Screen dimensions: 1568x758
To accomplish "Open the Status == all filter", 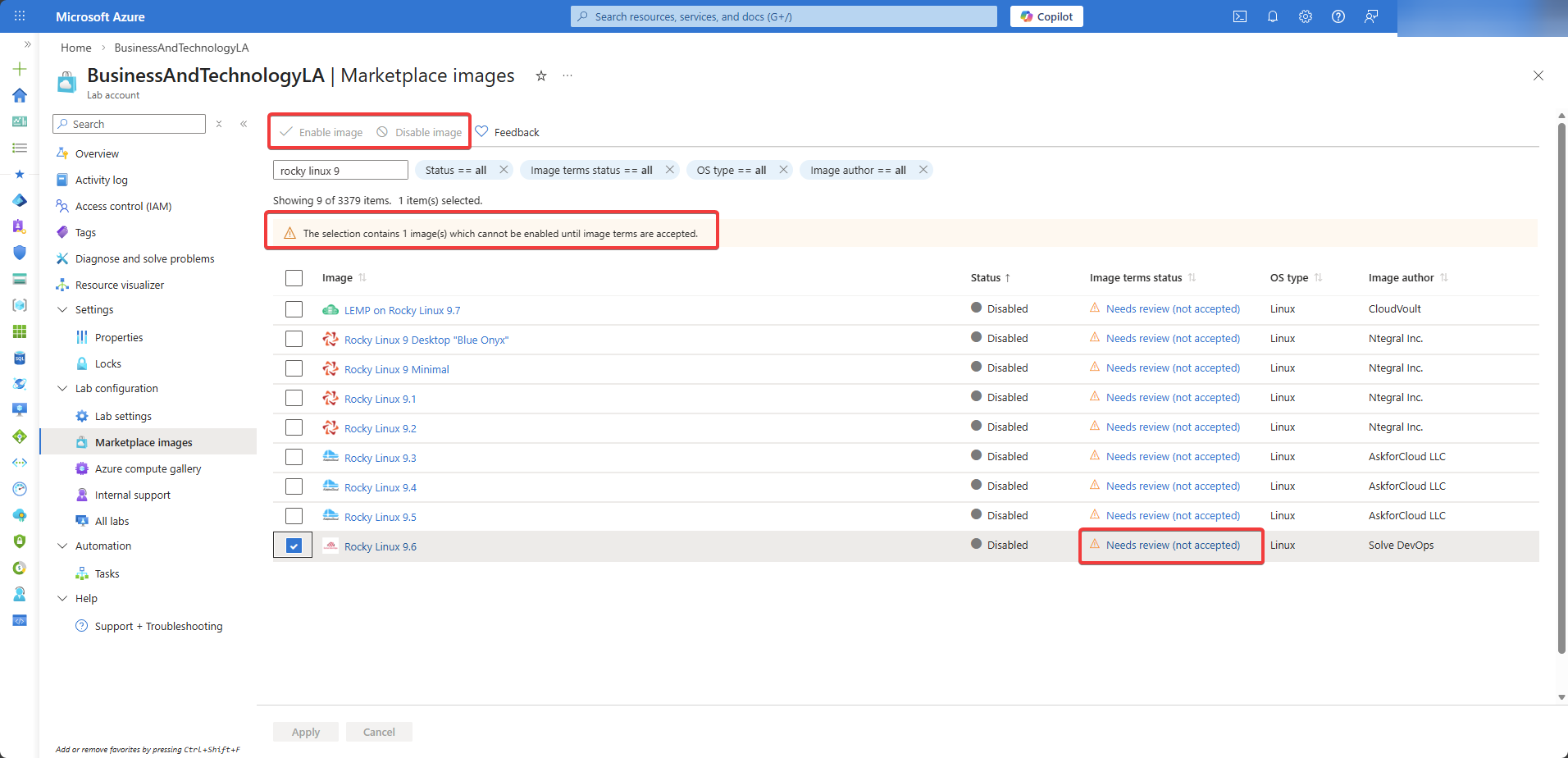I will coord(456,170).
